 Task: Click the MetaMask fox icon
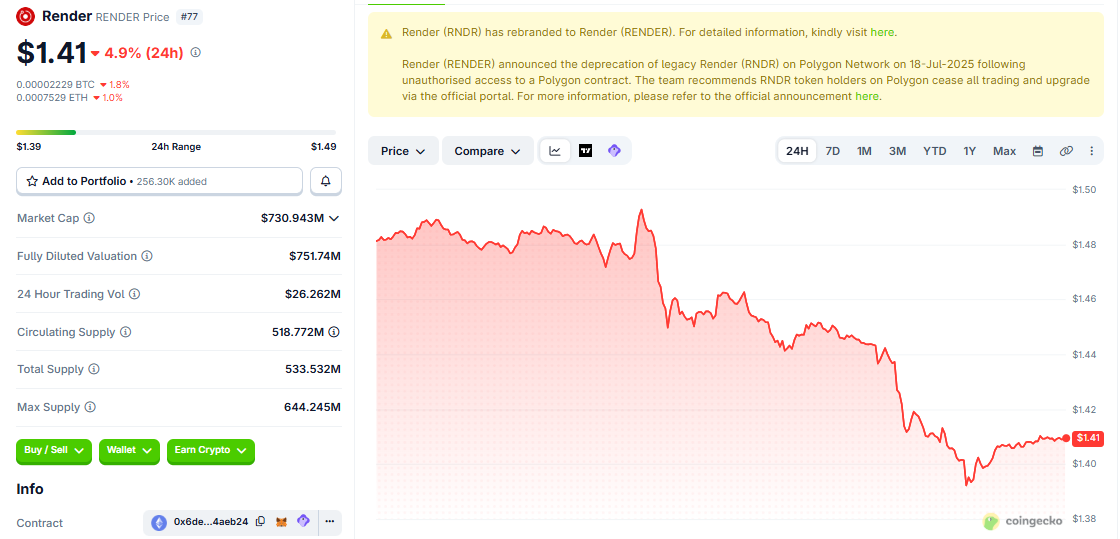[282, 522]
